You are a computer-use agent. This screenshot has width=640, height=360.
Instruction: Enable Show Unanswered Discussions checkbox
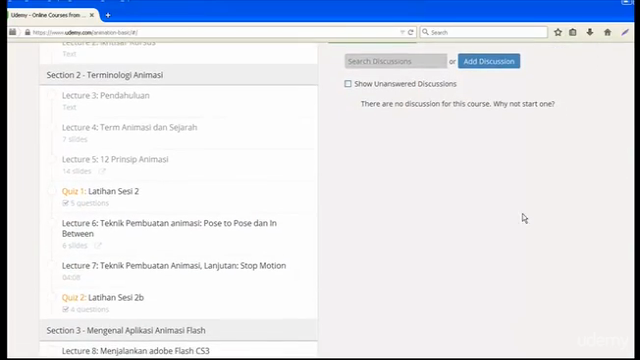tap(348, 84)
